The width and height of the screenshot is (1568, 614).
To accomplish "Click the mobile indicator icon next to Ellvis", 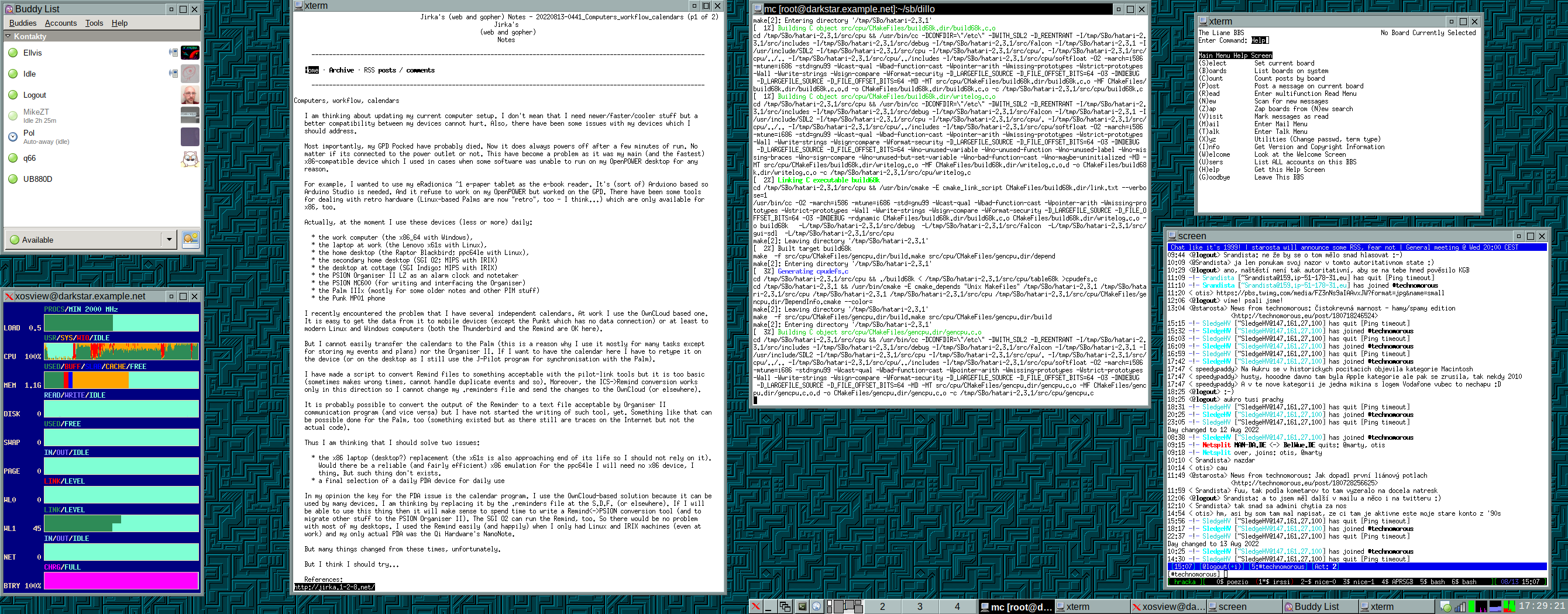I will coord(173,53).
